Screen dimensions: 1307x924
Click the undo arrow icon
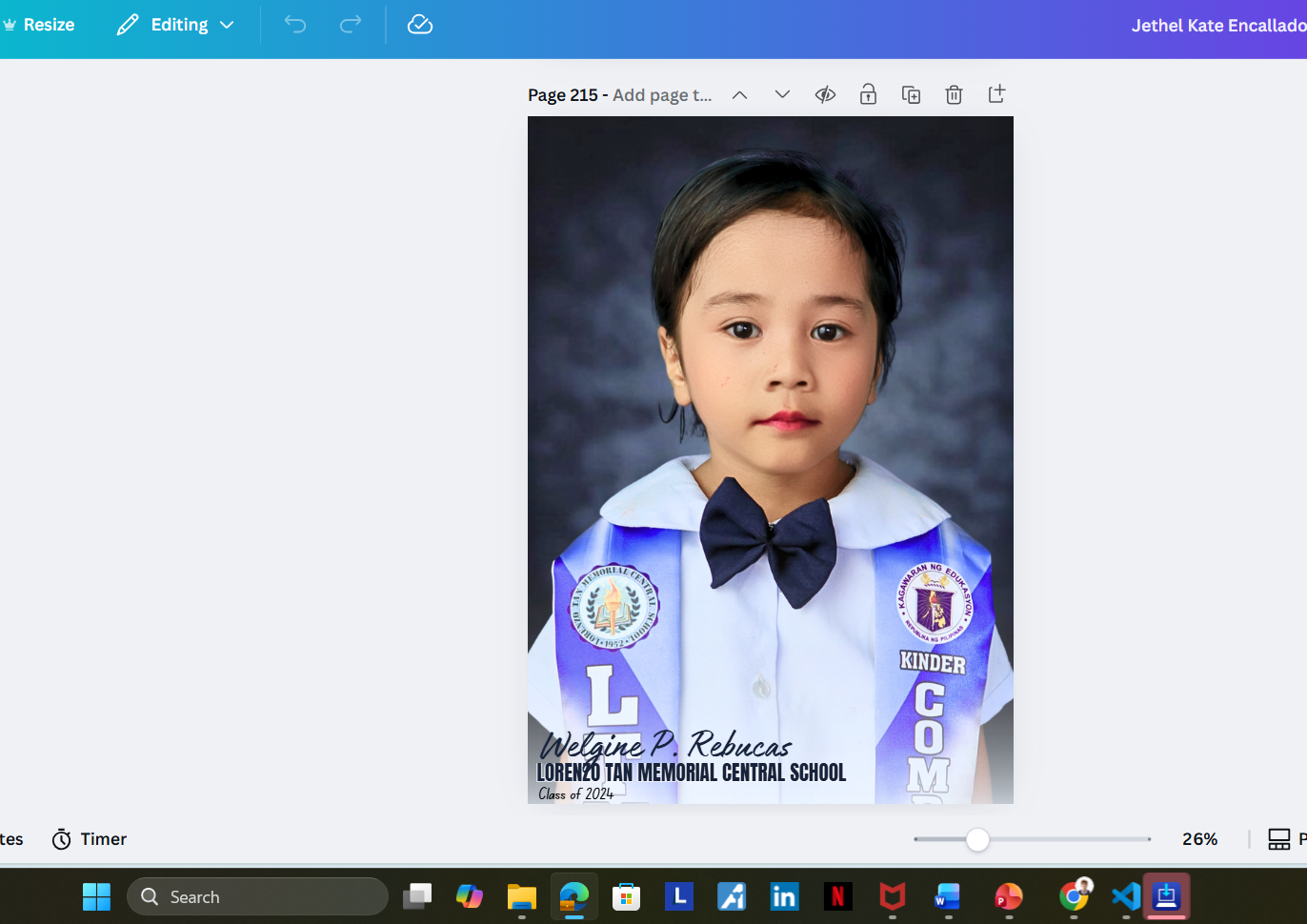click(295, 25)
